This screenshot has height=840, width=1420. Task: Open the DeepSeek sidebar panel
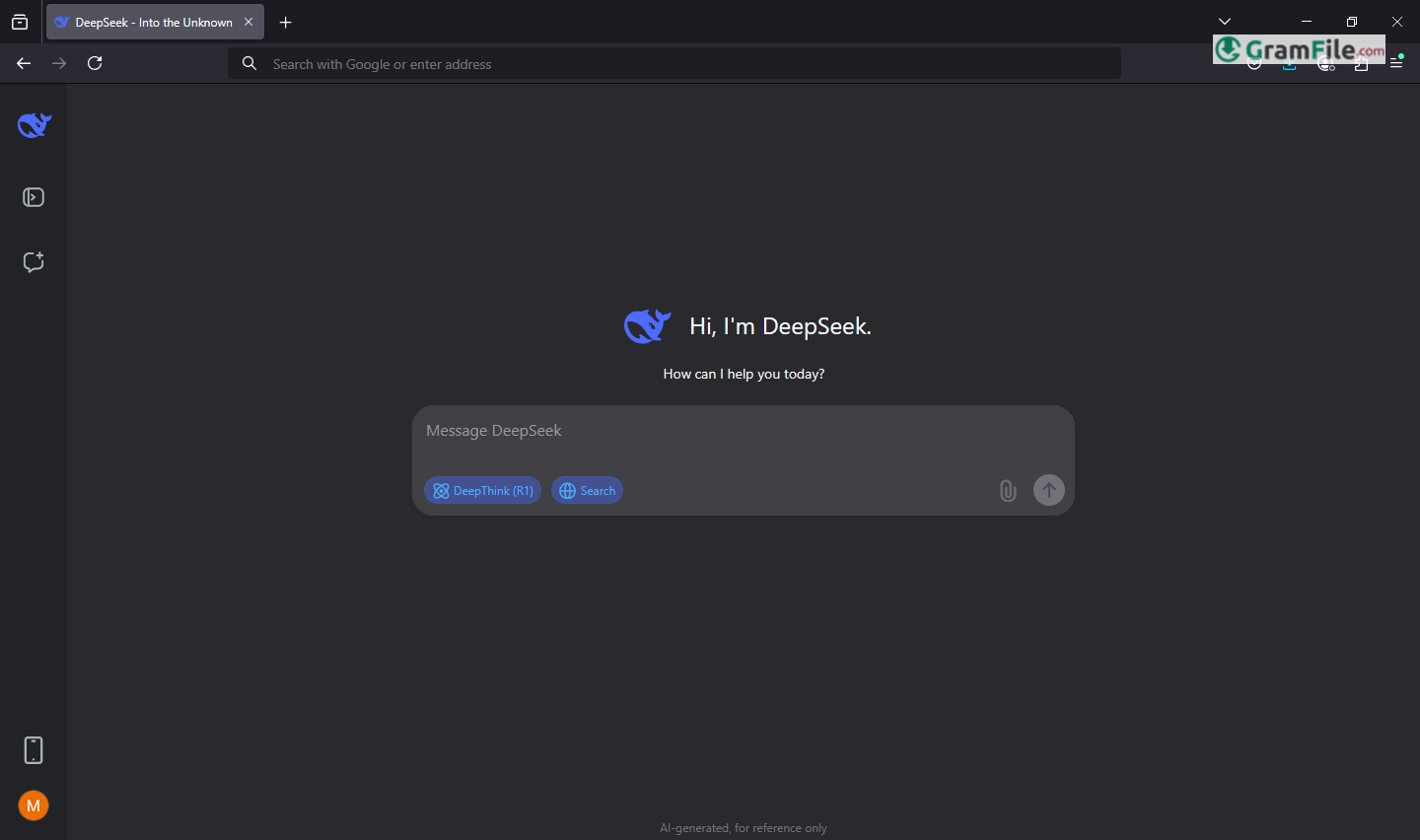pos(34,197)
